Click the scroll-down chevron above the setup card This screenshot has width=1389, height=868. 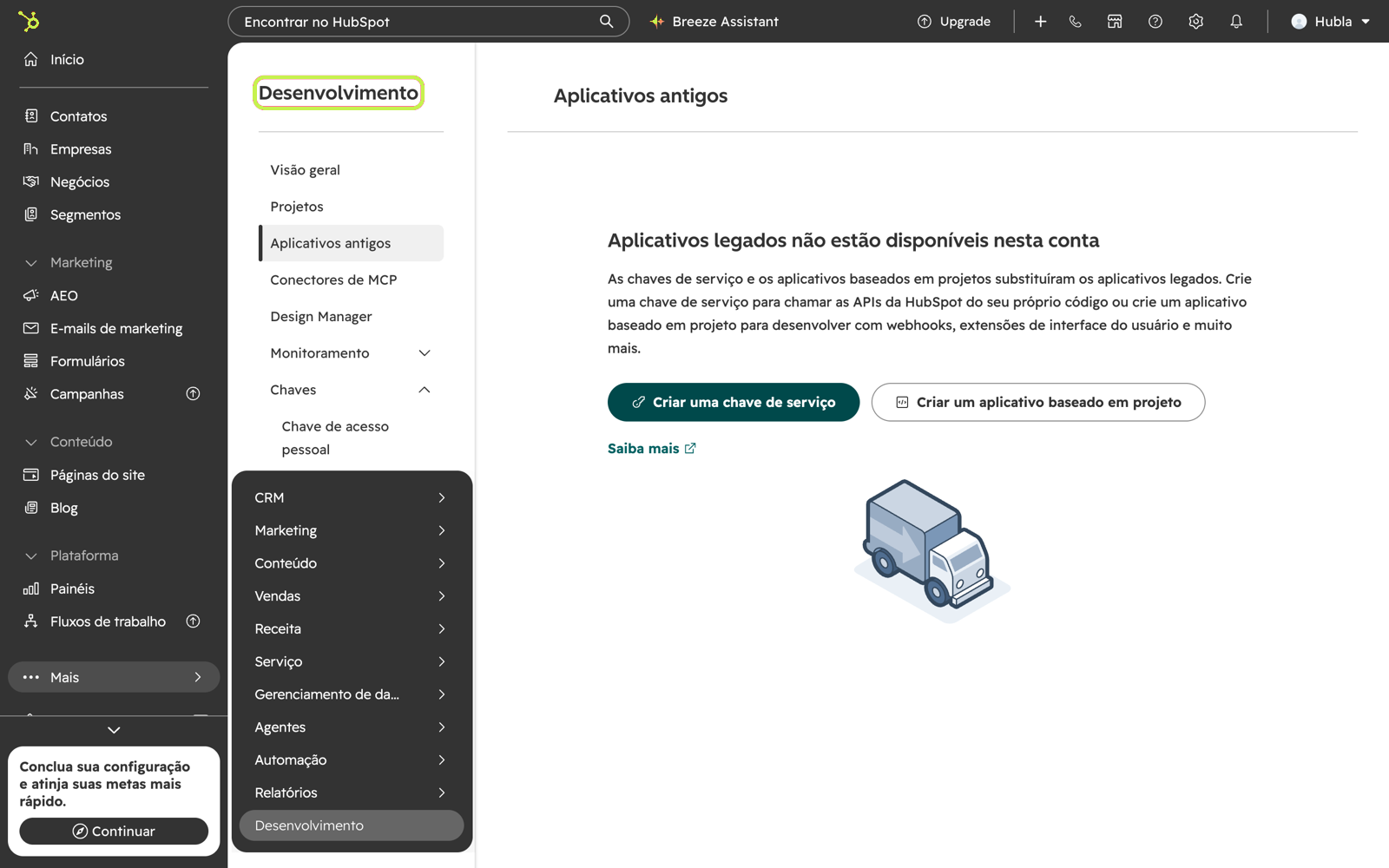point(114,730)
